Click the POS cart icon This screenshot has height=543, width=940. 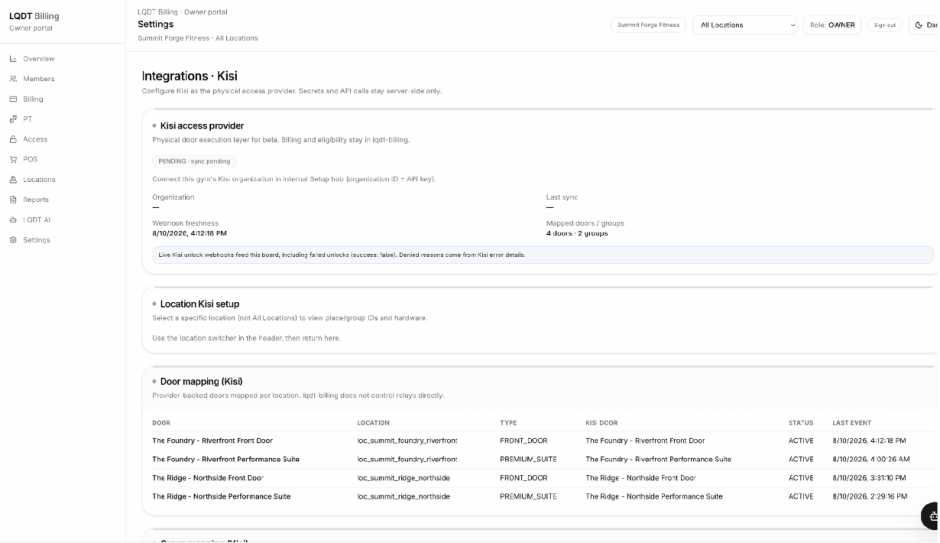(13, 159)
